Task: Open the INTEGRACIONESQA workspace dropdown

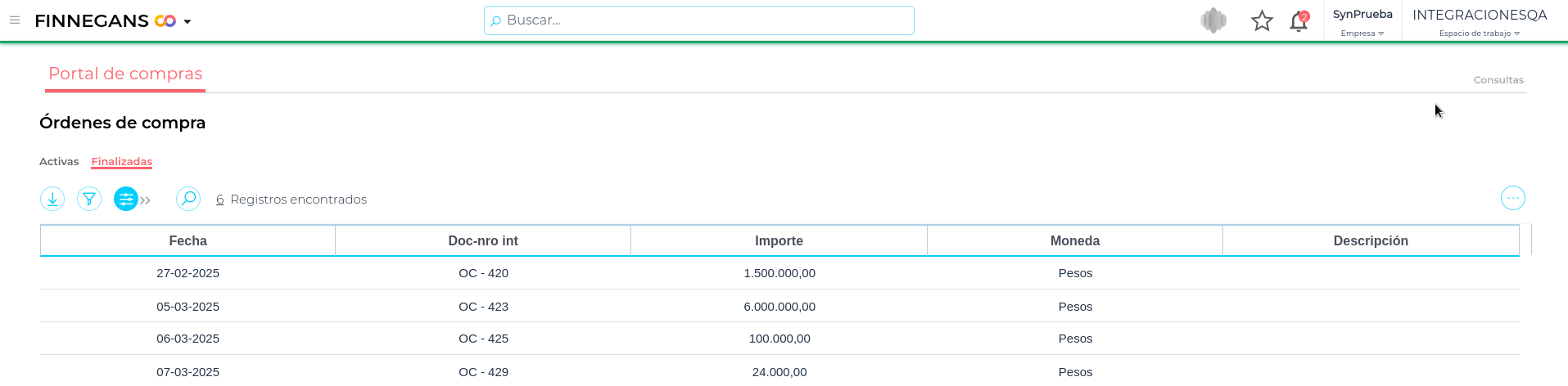Action: 1480,22
